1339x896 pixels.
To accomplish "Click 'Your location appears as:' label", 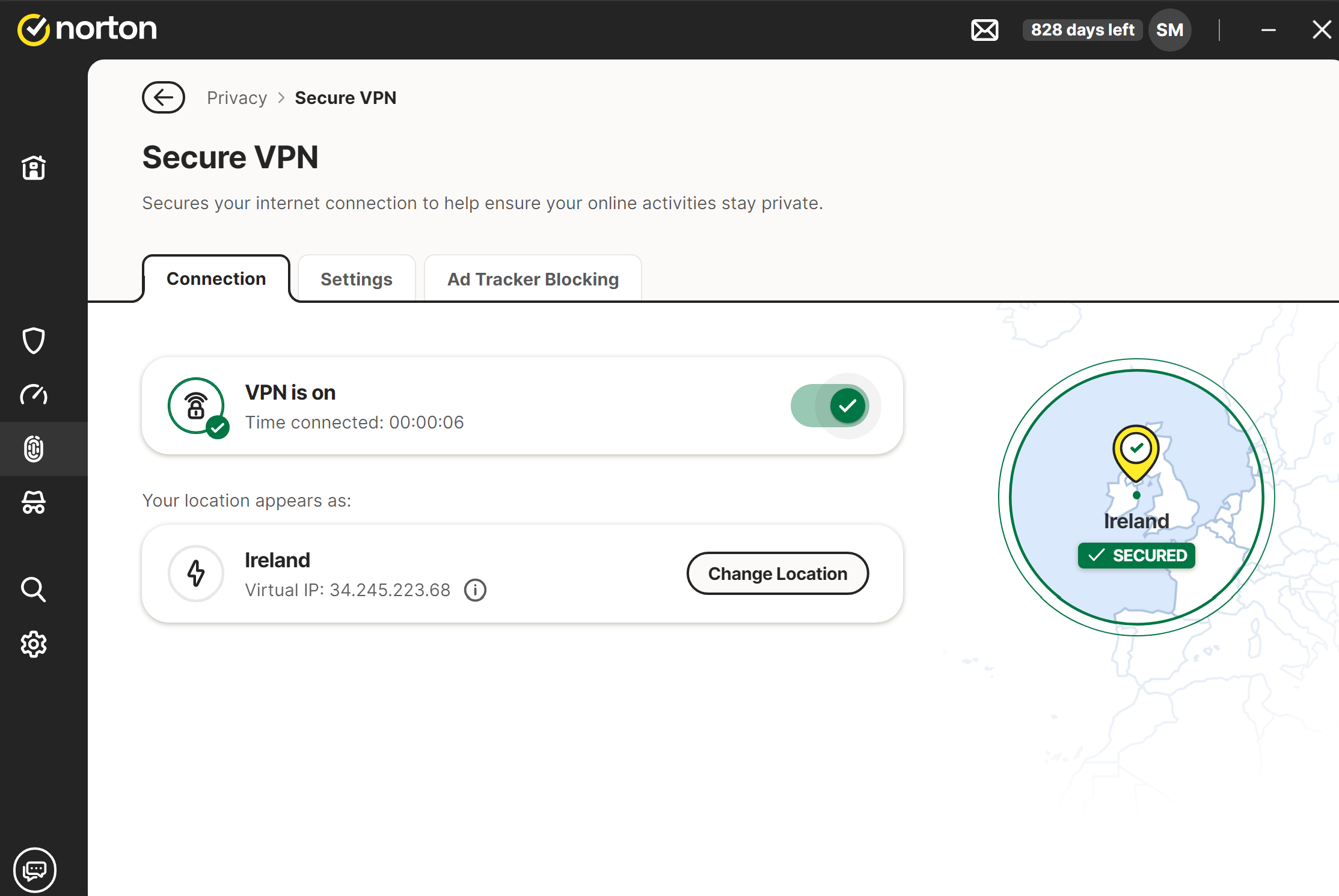I will tap(247, 501).
